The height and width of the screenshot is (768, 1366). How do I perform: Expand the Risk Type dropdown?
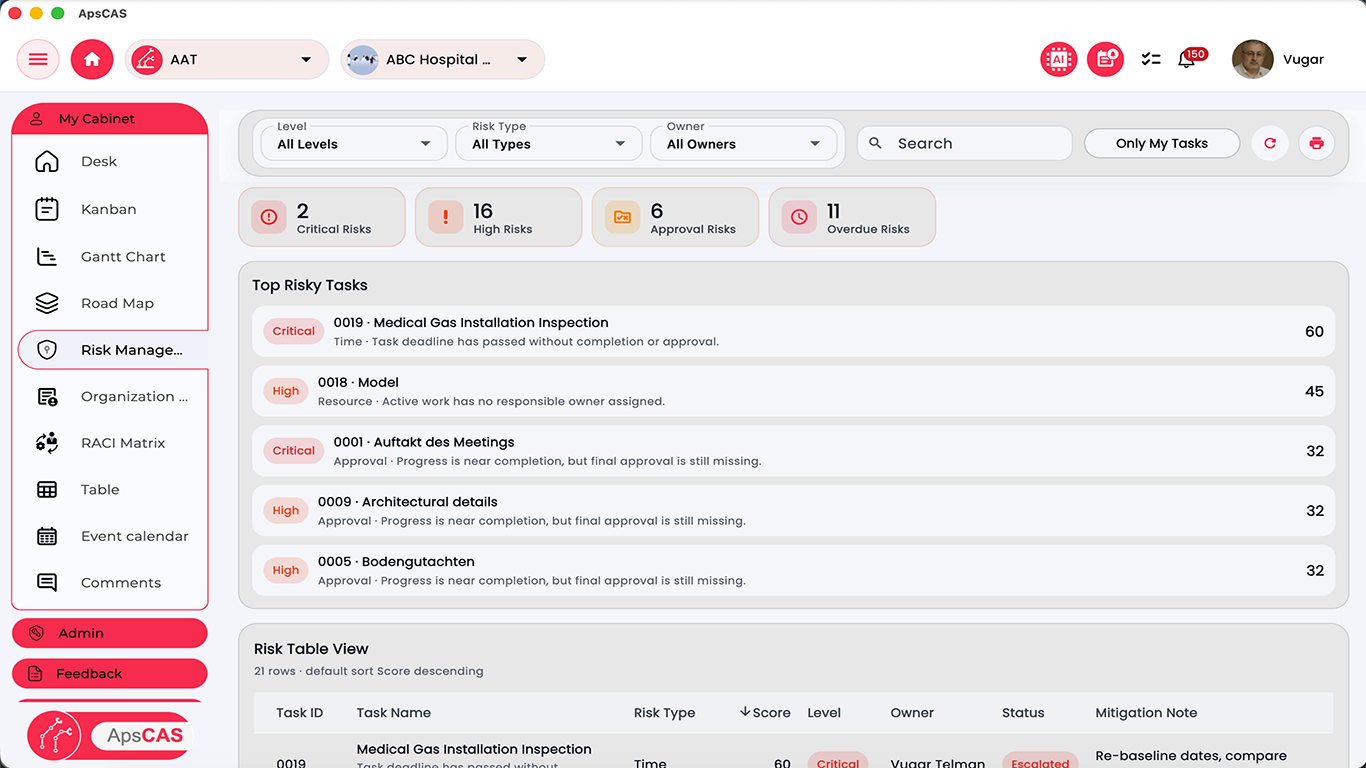(x=548, y=143)
